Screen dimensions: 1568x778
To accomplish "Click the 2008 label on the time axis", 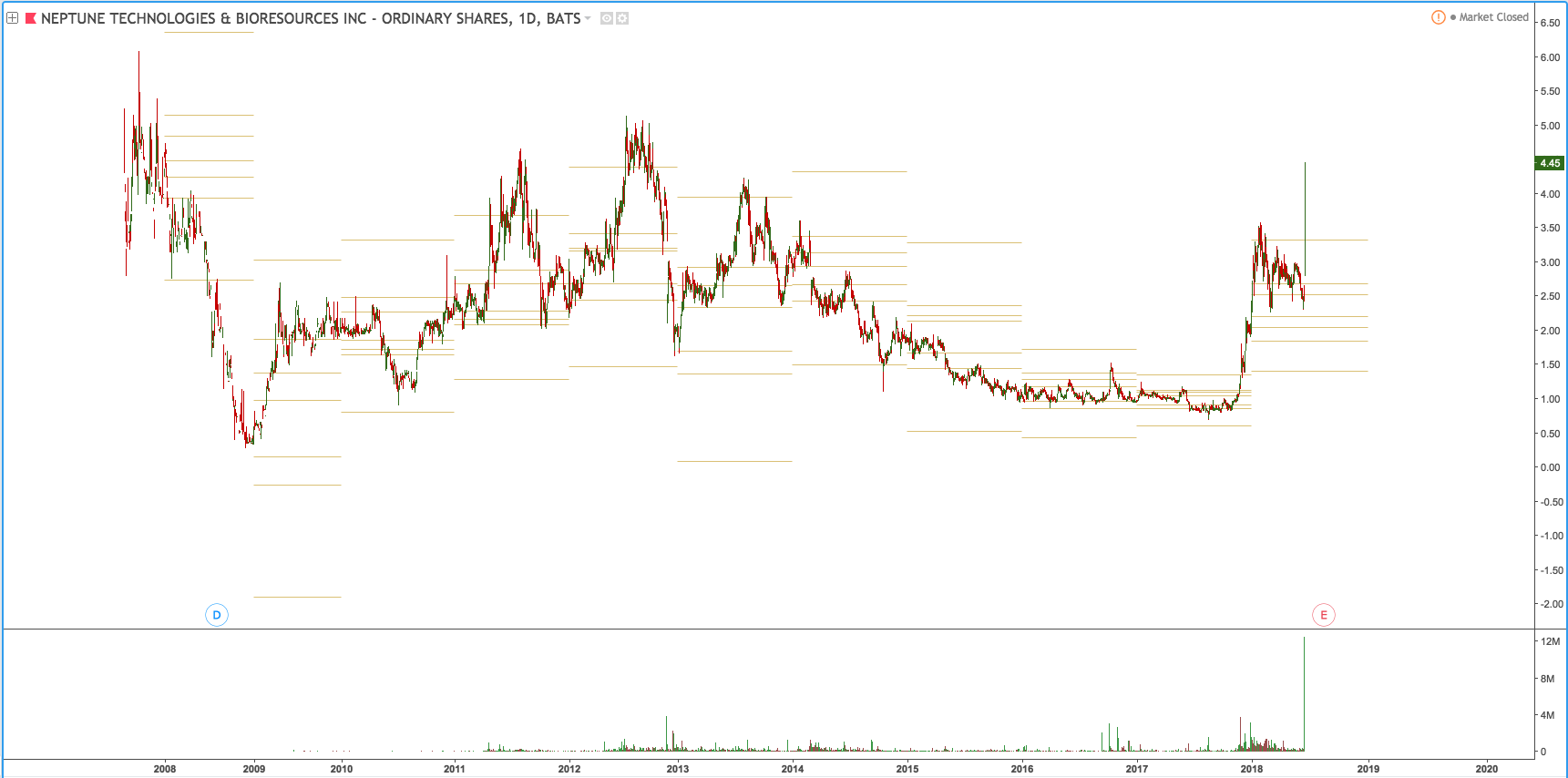I will point(165,769).
